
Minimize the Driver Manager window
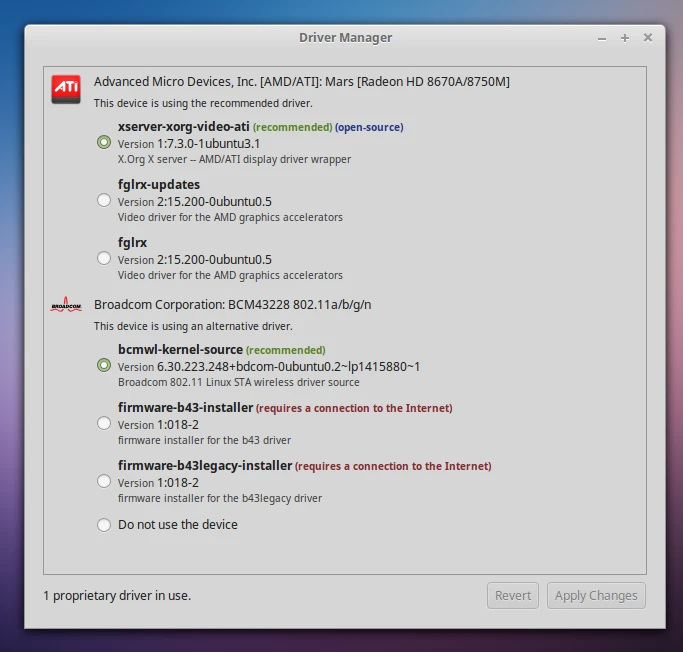[x=602, y=39]
